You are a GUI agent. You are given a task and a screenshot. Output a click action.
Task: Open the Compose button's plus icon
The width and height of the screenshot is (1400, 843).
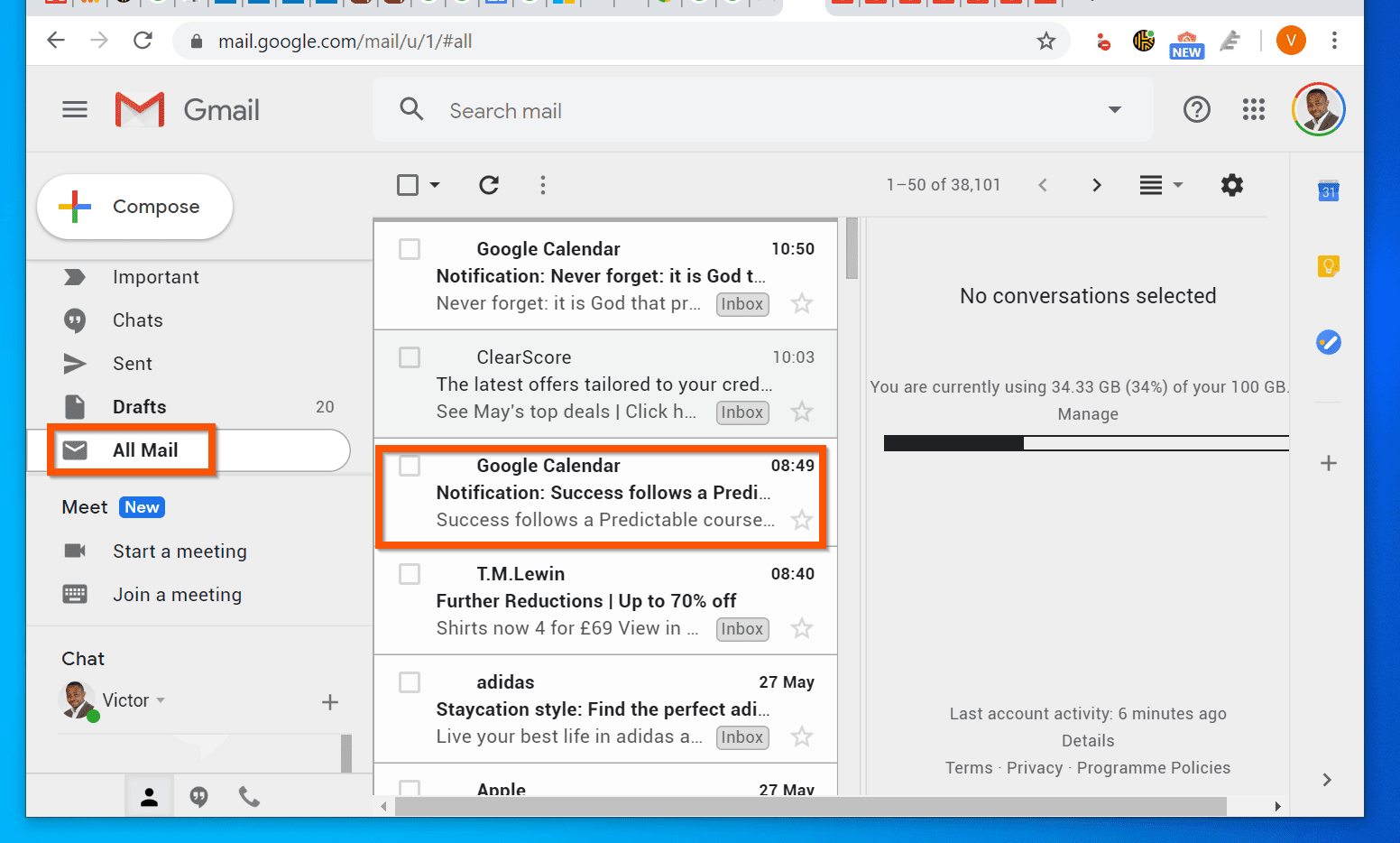coord(73,206)
